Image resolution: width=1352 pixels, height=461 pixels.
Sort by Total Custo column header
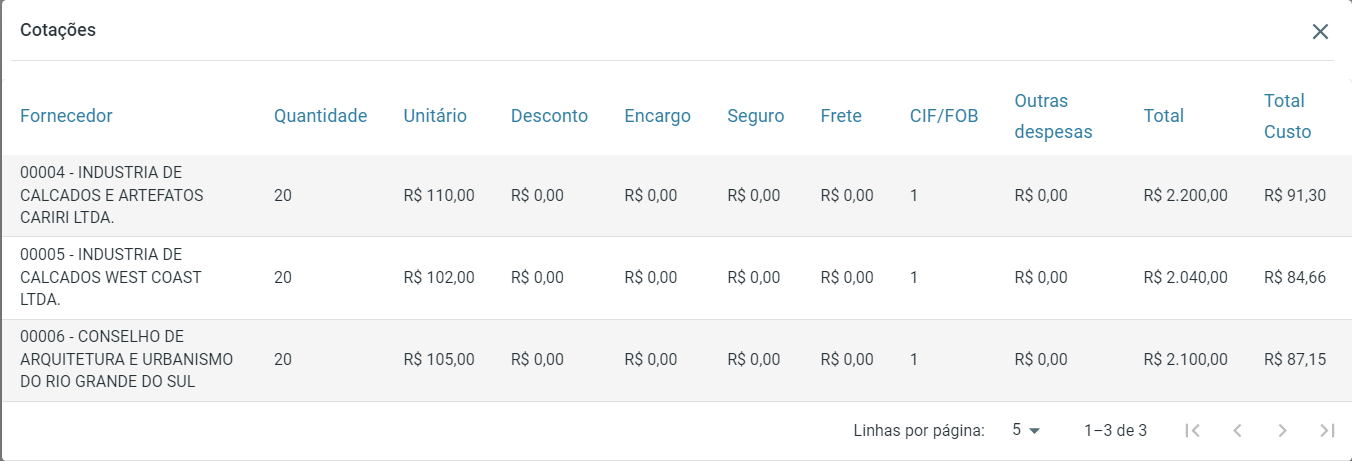pyautogui.click(x=1287, y=116)
